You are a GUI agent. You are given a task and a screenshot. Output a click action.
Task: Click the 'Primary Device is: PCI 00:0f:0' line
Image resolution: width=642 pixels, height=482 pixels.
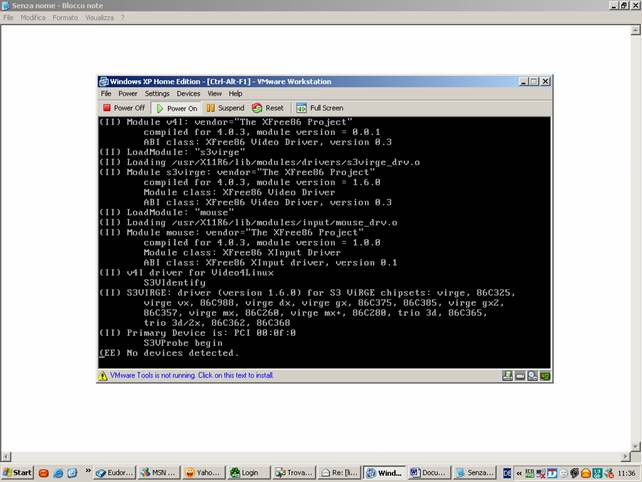coord(197,333)
